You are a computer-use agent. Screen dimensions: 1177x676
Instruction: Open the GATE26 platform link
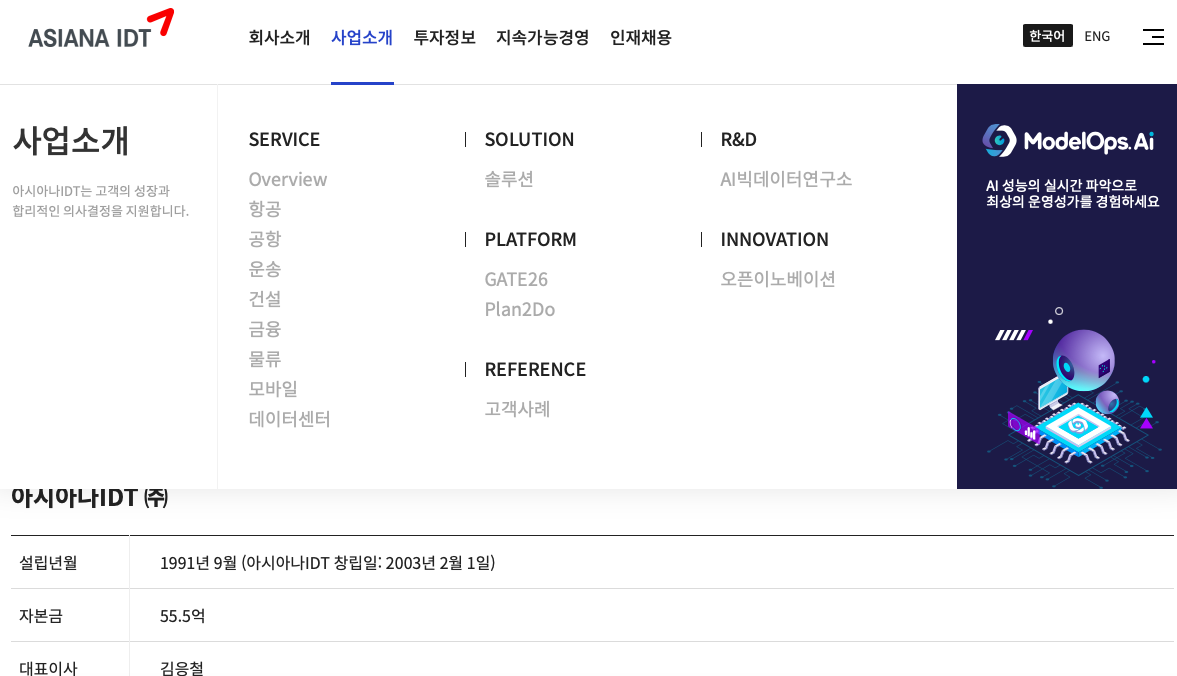516,279
